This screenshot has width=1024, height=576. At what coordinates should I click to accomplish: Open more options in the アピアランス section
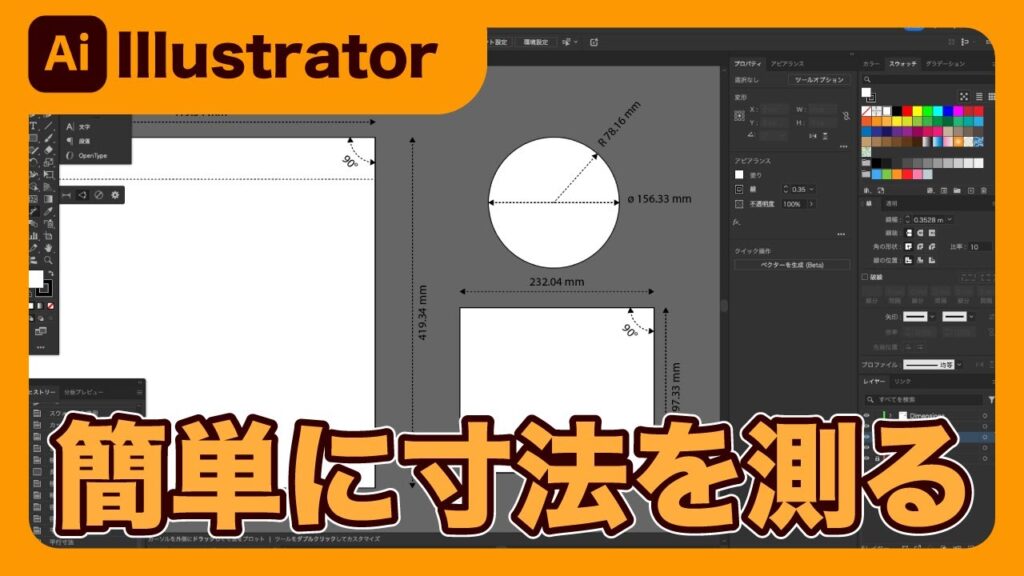point(841,234)
